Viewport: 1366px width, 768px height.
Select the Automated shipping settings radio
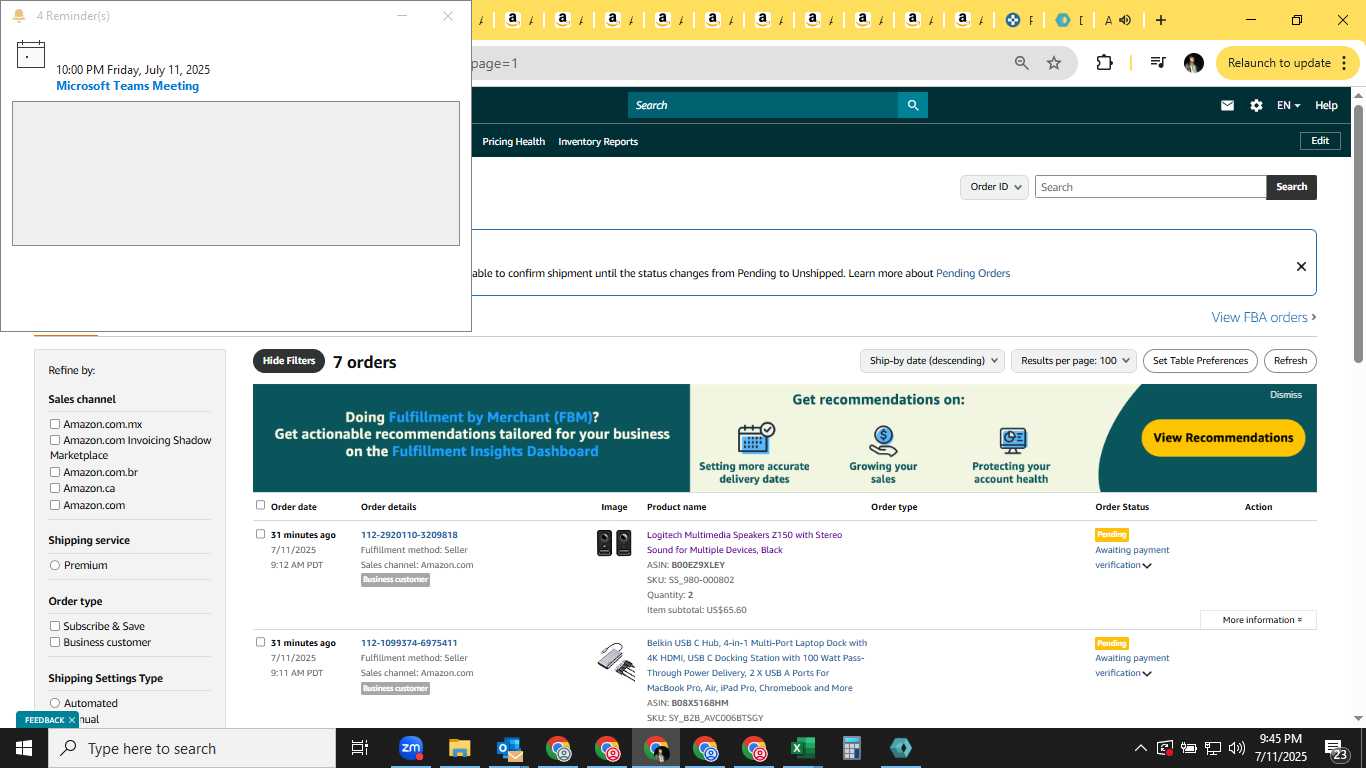pos(55,703)
